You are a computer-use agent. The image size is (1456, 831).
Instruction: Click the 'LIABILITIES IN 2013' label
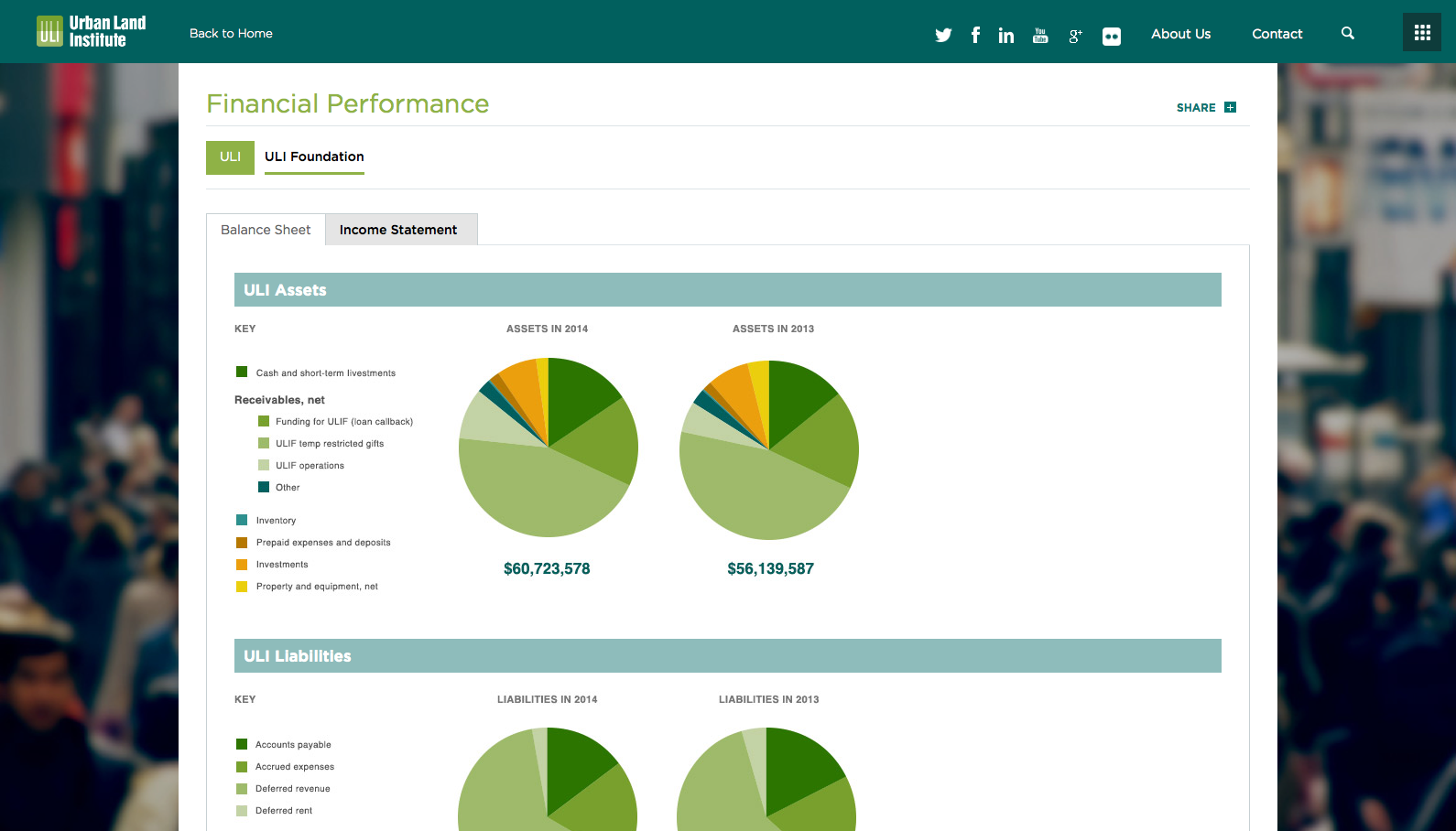769,699
